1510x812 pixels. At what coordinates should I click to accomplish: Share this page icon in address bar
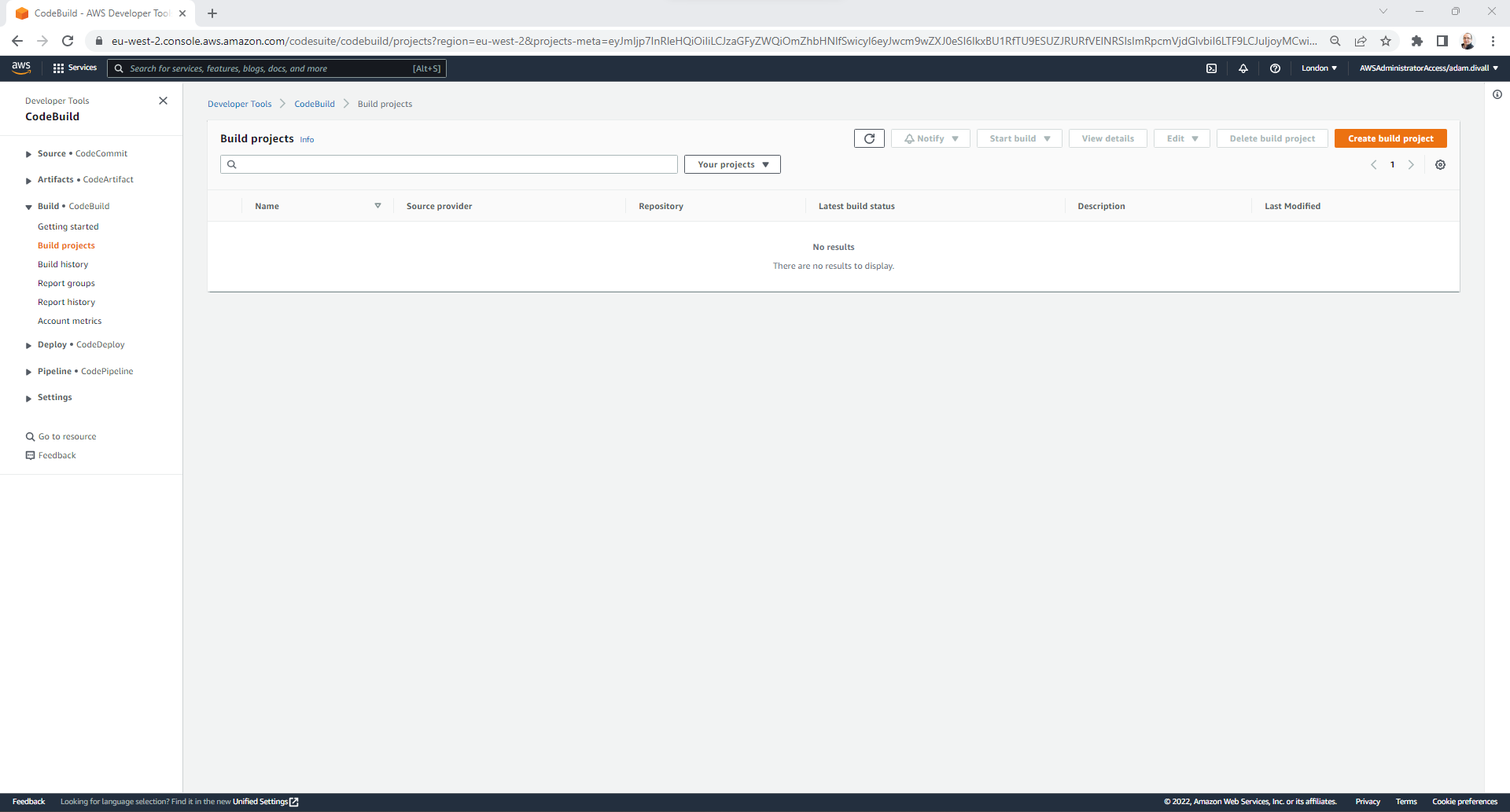[x=1361, y=41]
